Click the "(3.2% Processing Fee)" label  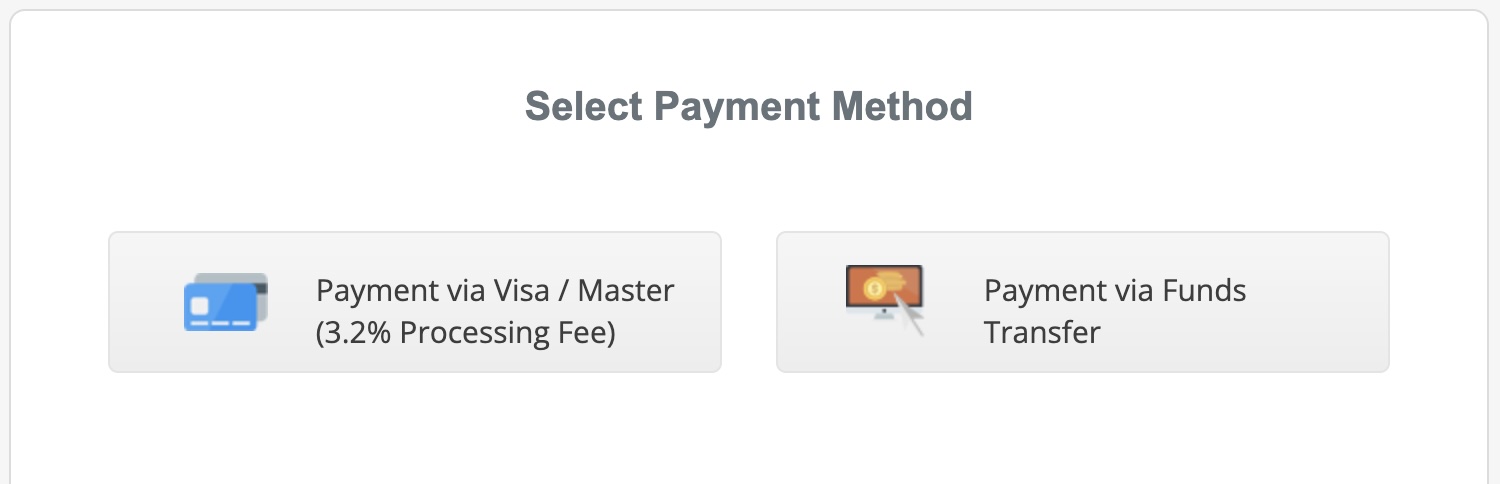pyautogui.click(x=465, y=333)
